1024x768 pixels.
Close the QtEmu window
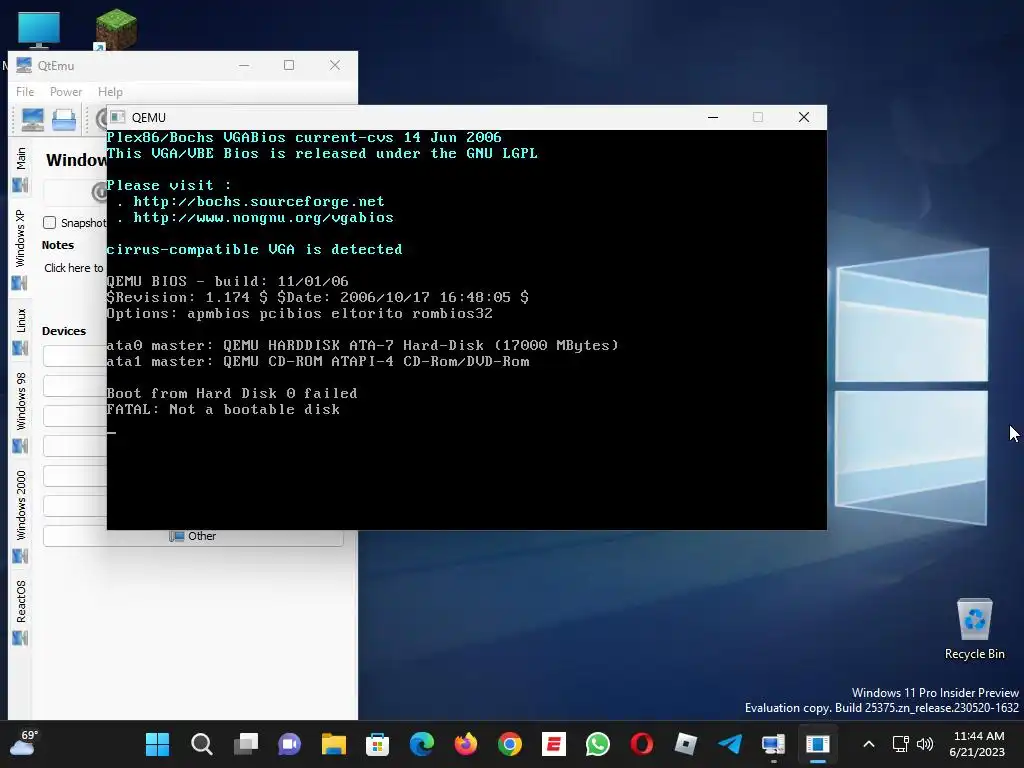point(334,65)
